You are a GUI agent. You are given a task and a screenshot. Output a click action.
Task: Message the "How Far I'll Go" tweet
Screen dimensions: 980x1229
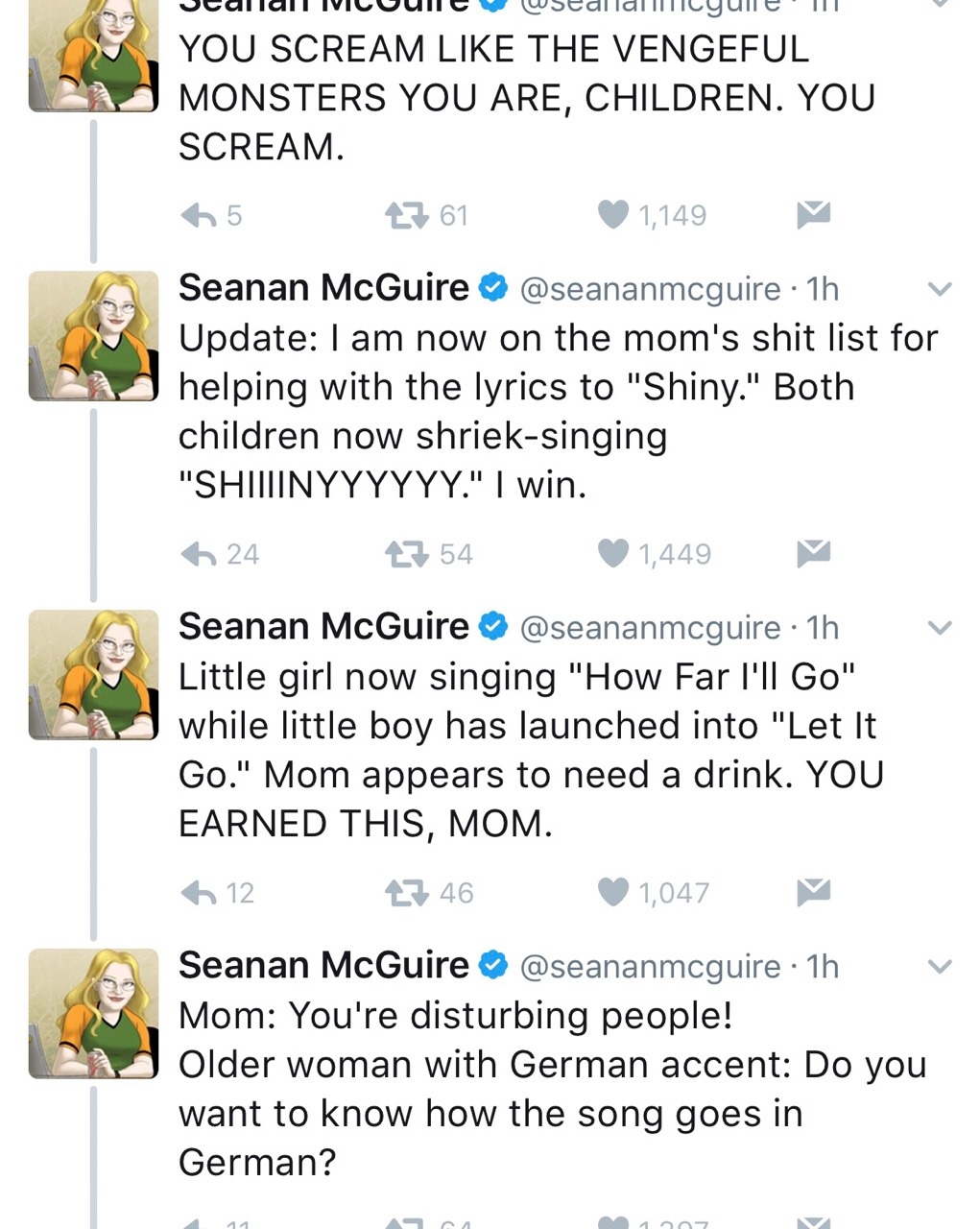(813, 892)
